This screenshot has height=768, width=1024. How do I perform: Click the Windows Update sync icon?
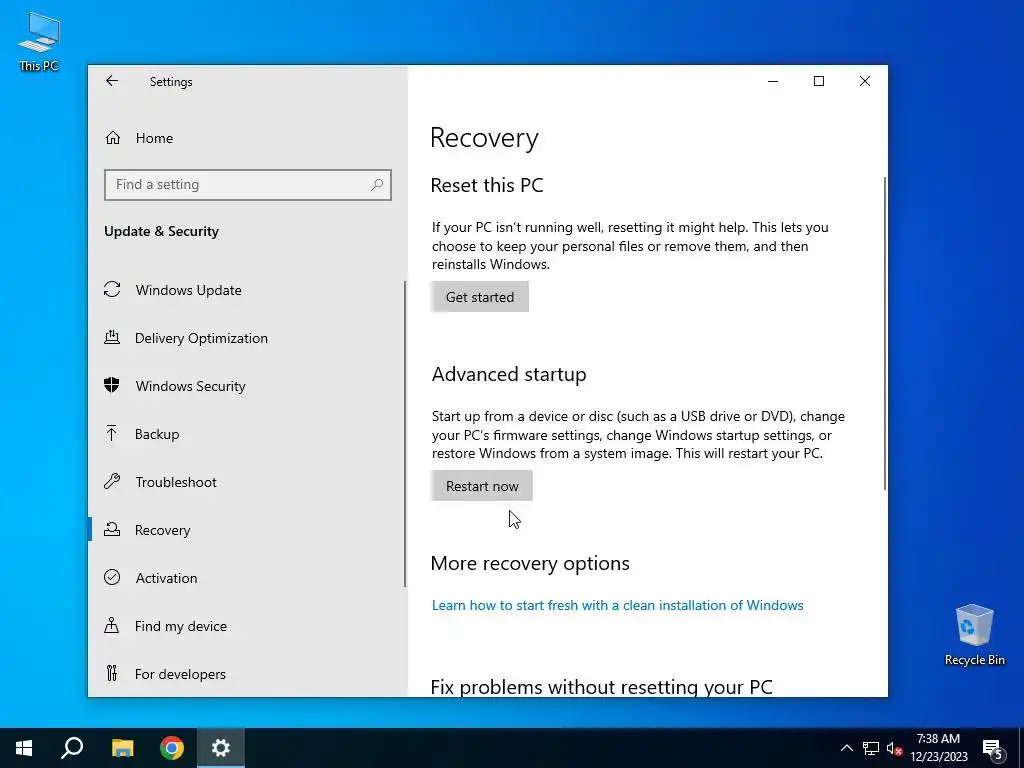(112, 289)
